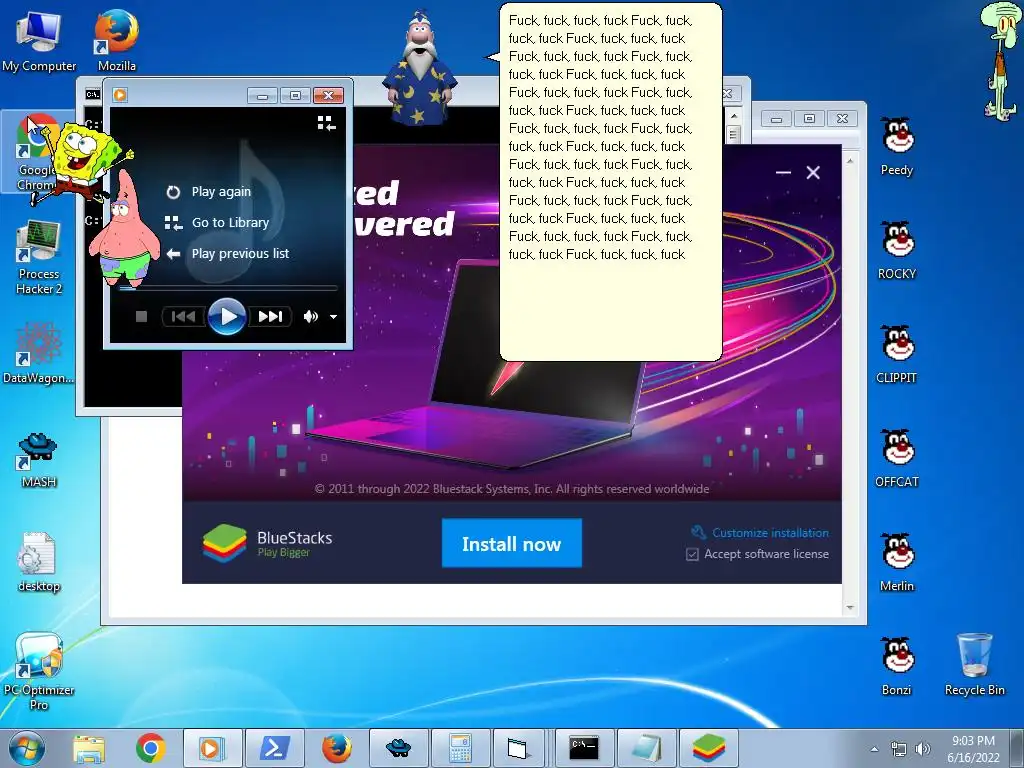The image size is (1024, 768).
Task: Switch to Command Prompt taskbar button
Action: 584,748
